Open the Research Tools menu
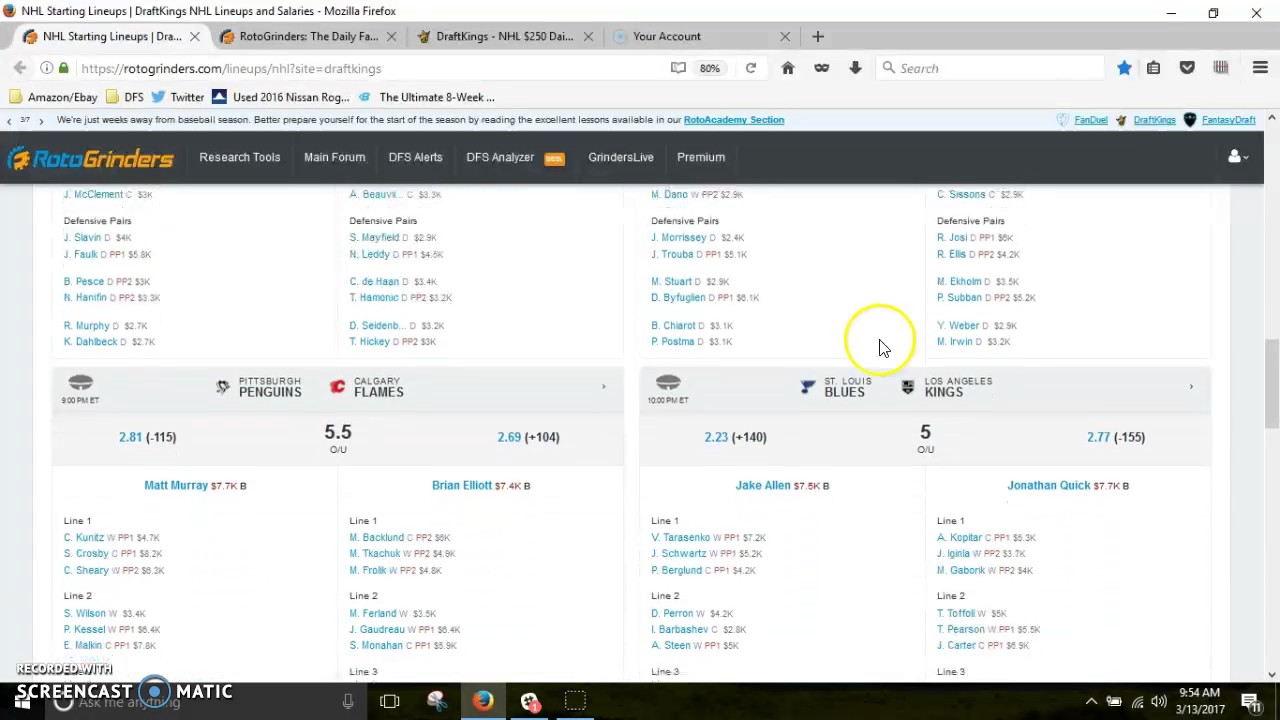Viewport: 1280px width, 720px height. click(x=239, y=157)
